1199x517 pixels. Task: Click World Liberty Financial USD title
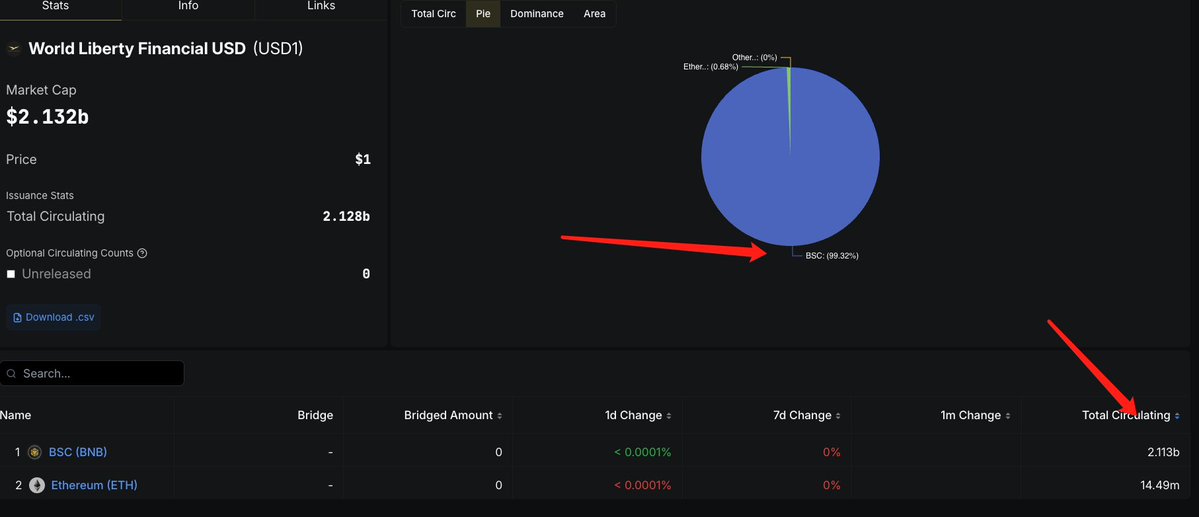tap(137, 49)
